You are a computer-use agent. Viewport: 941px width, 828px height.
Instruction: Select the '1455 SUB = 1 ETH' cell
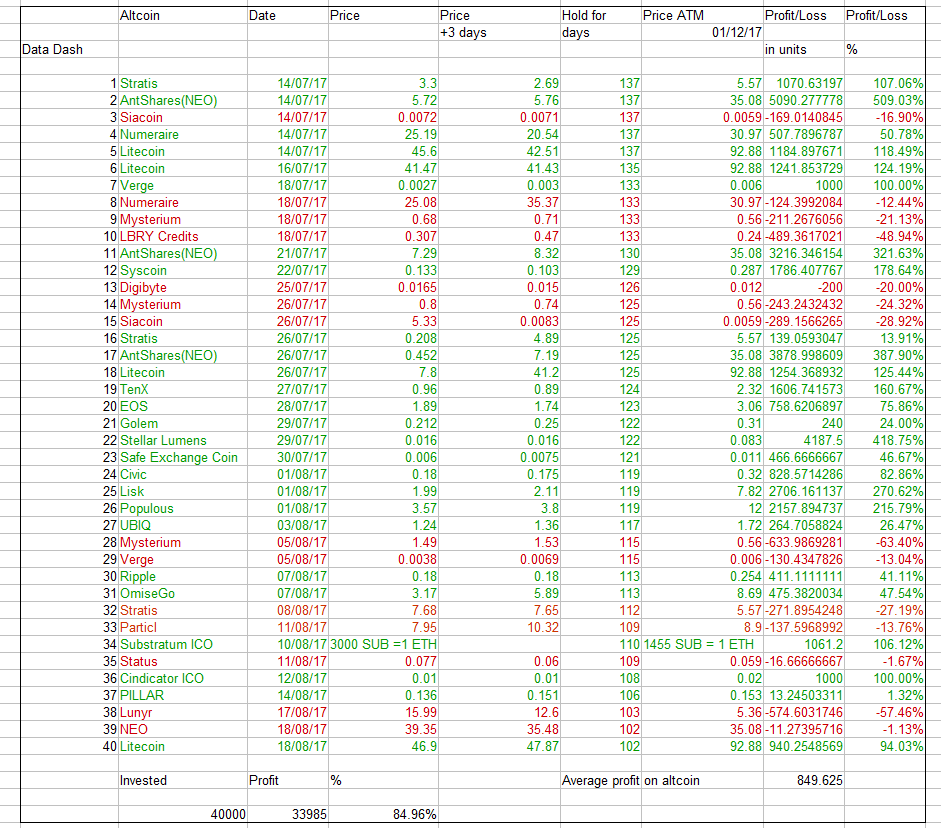702,644
